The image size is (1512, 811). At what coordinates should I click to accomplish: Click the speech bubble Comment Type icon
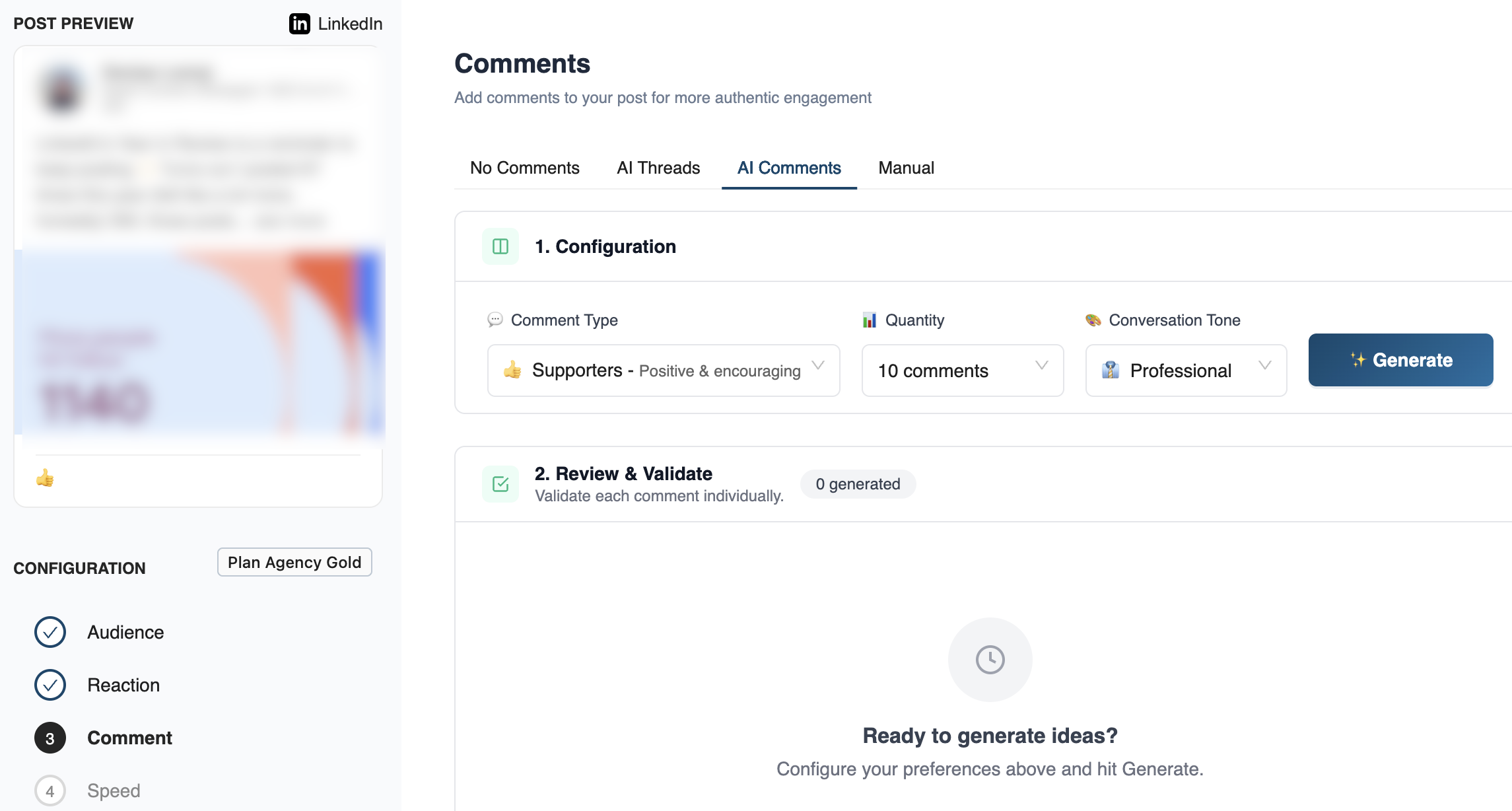tap(495, 320)
